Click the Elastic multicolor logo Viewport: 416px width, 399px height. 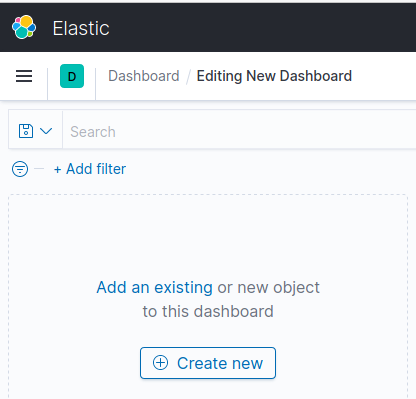tap(24, 27)
